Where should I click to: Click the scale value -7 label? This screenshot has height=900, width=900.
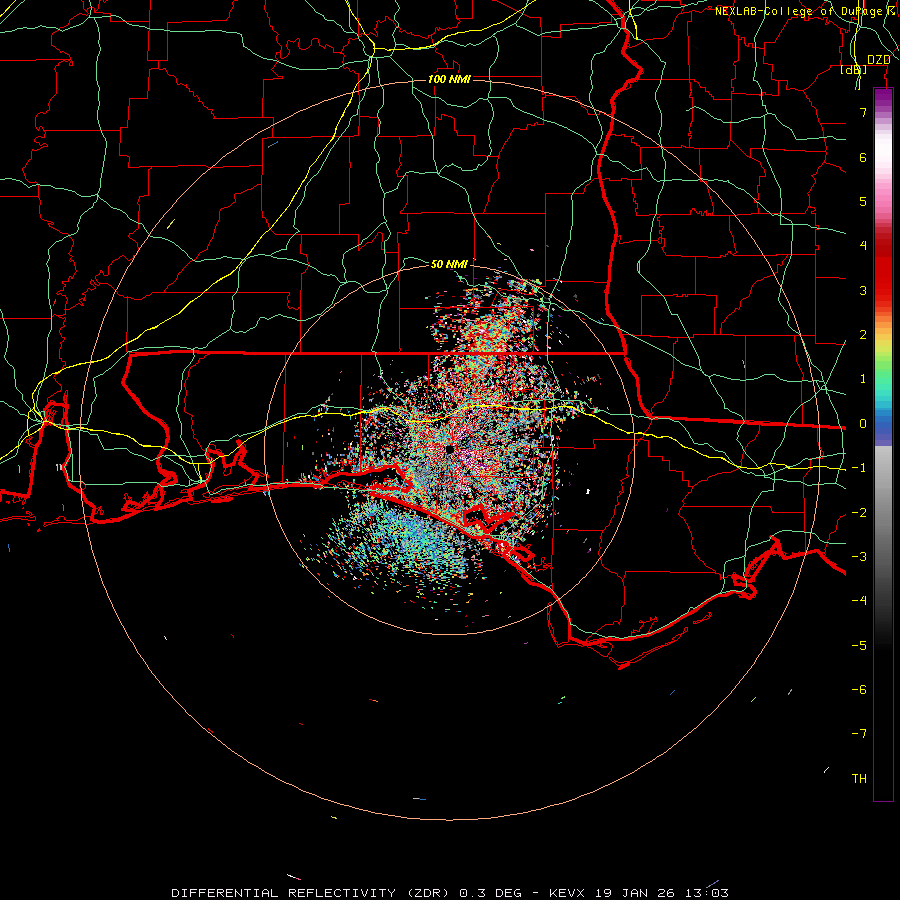(859, 734)
